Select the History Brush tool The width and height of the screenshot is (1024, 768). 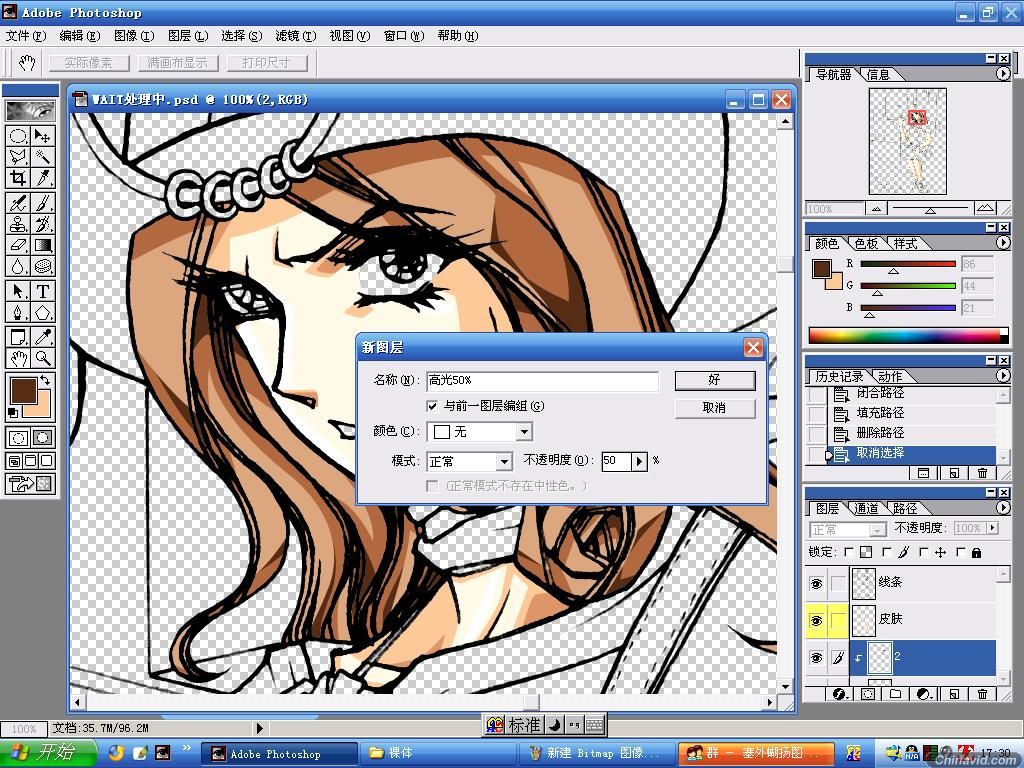[x=42, y=224]
